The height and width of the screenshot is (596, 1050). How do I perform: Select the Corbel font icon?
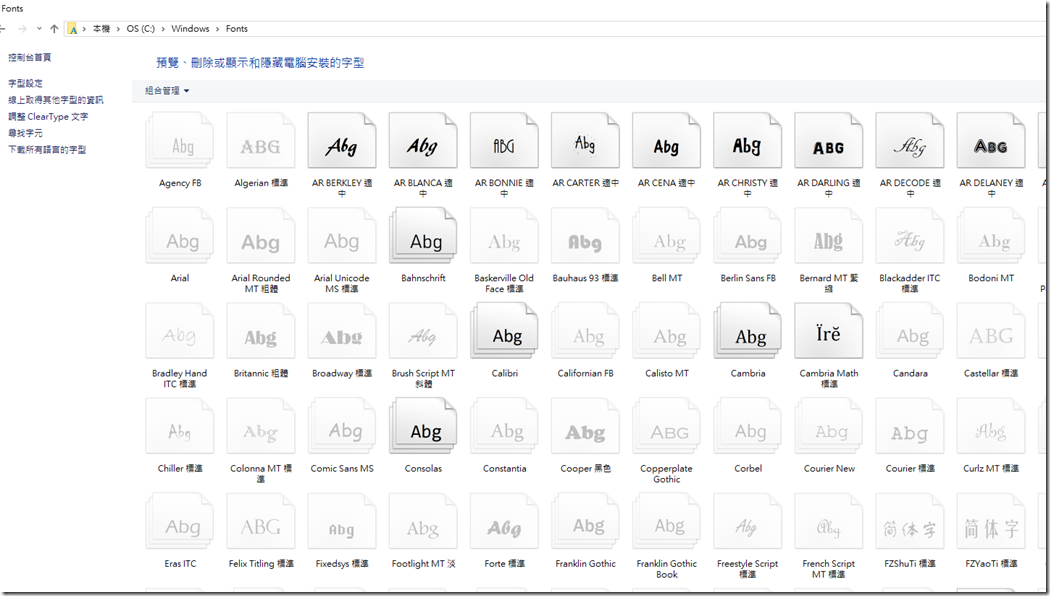[747, 426]
